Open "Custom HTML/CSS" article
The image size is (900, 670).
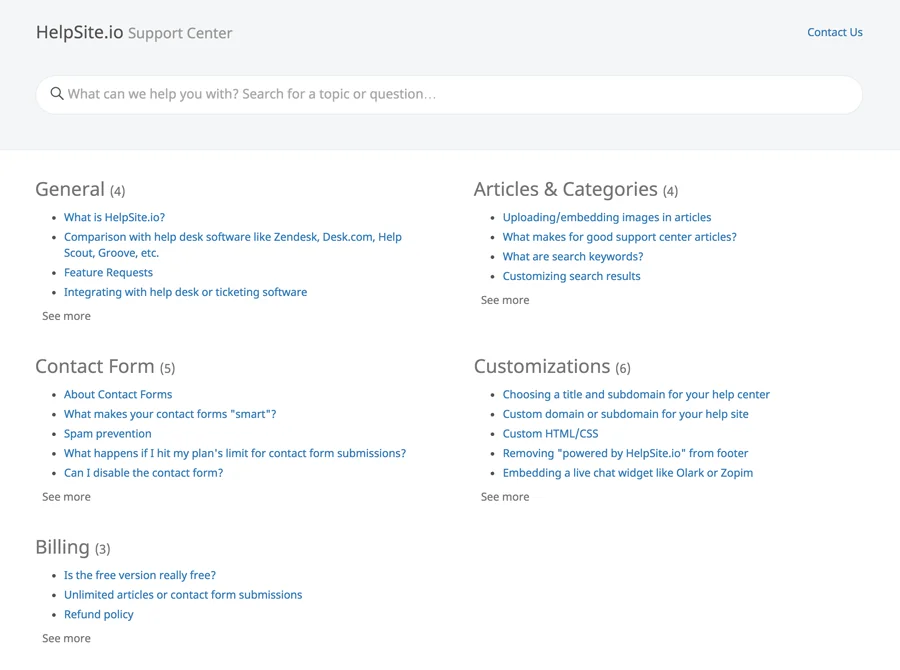(x=550, y=433)
